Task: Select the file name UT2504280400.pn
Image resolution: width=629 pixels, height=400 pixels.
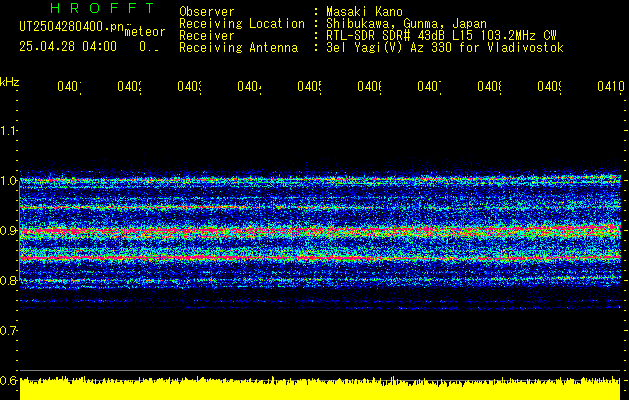Action: pos(72,26)
